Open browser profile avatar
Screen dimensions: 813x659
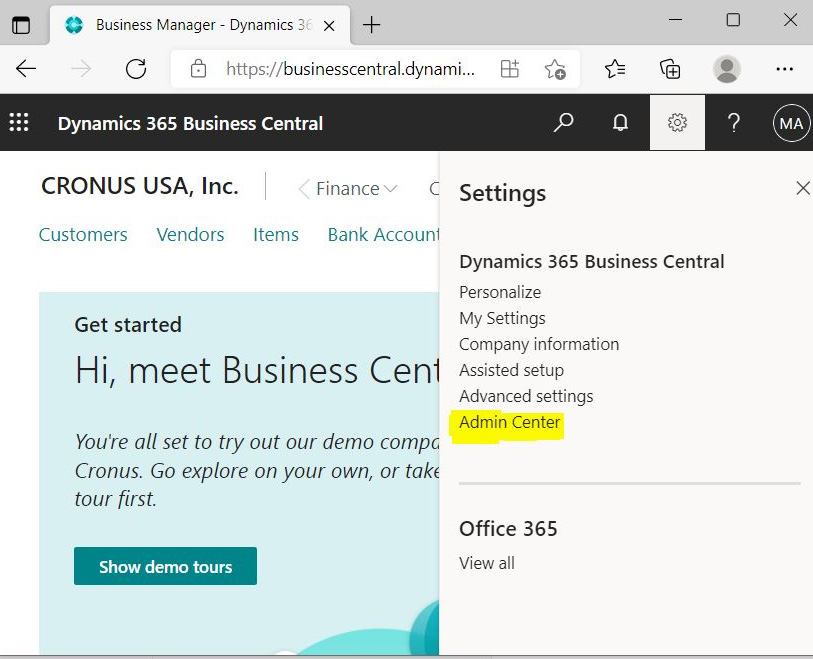click(726, 68)
